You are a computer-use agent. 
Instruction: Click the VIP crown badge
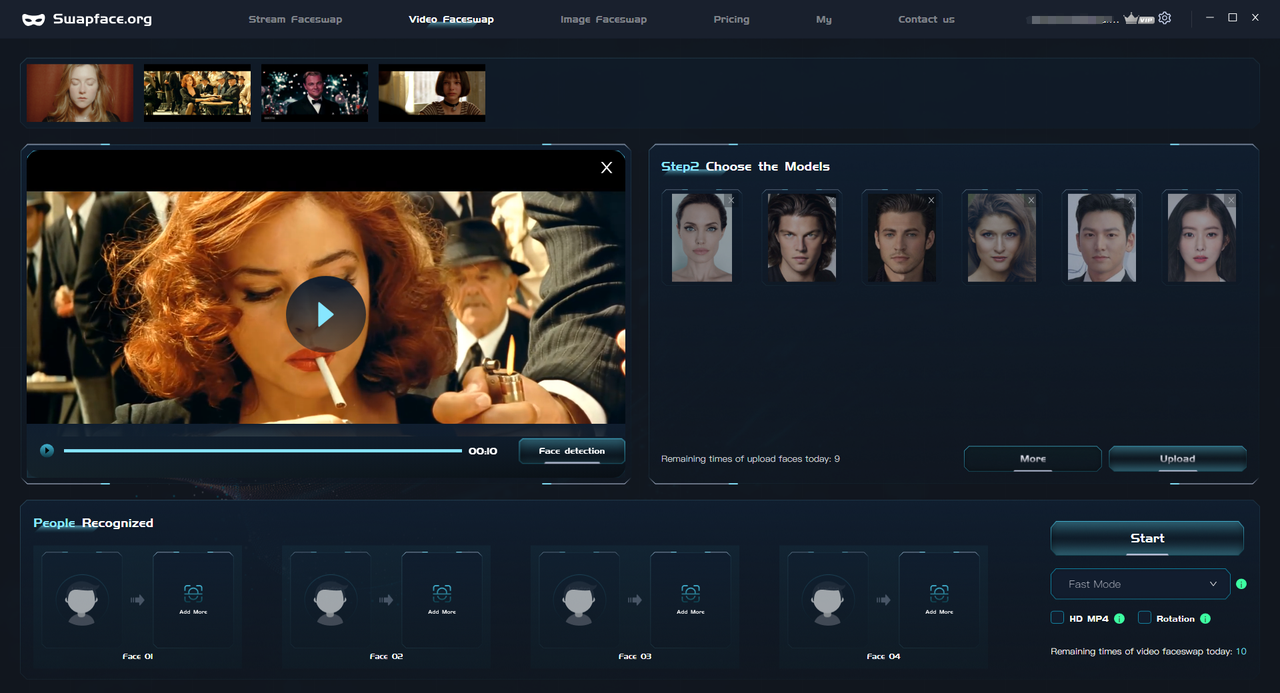pyautogui.click(x=1139, y=18)
